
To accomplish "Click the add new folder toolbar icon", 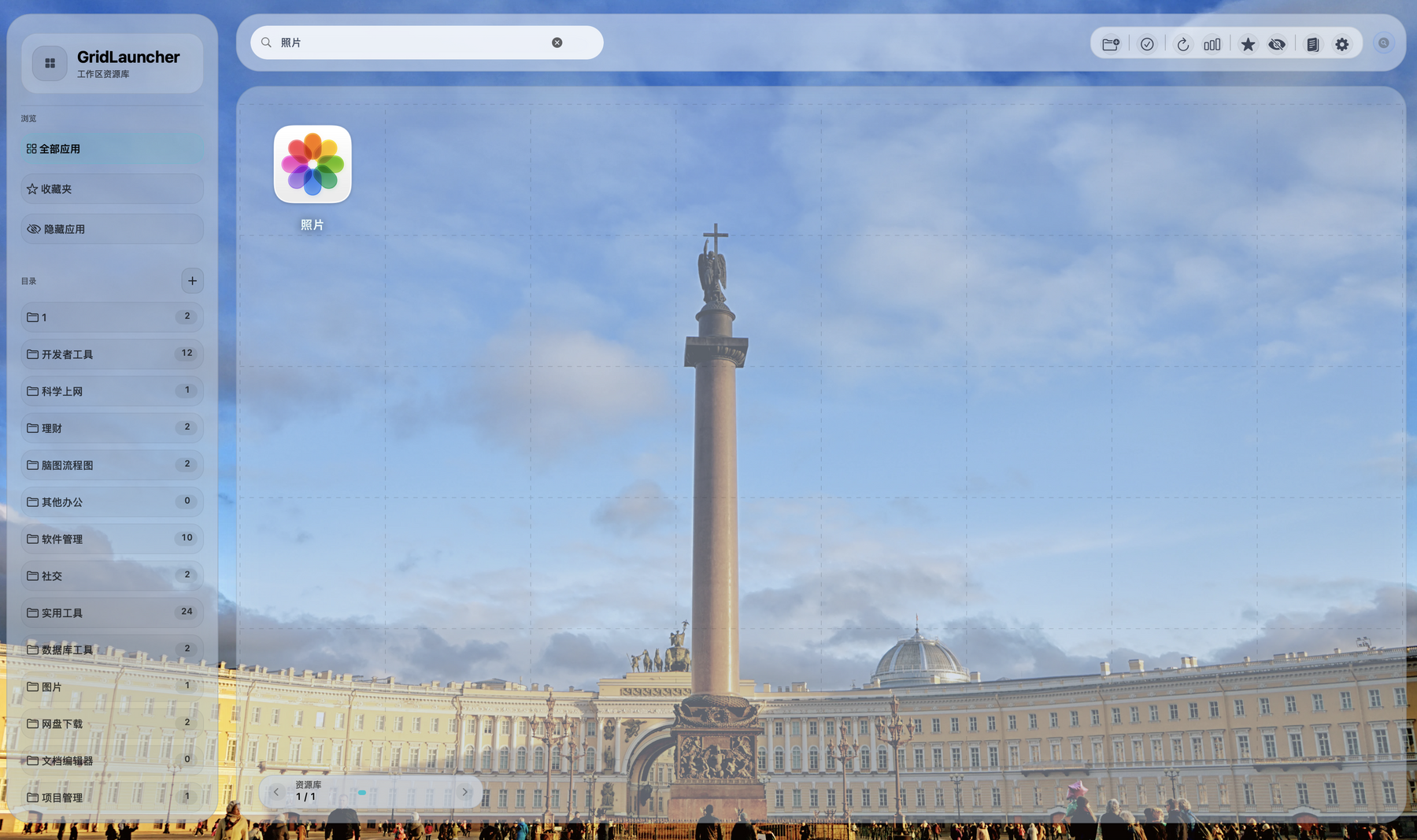I will coord(1111,44).
